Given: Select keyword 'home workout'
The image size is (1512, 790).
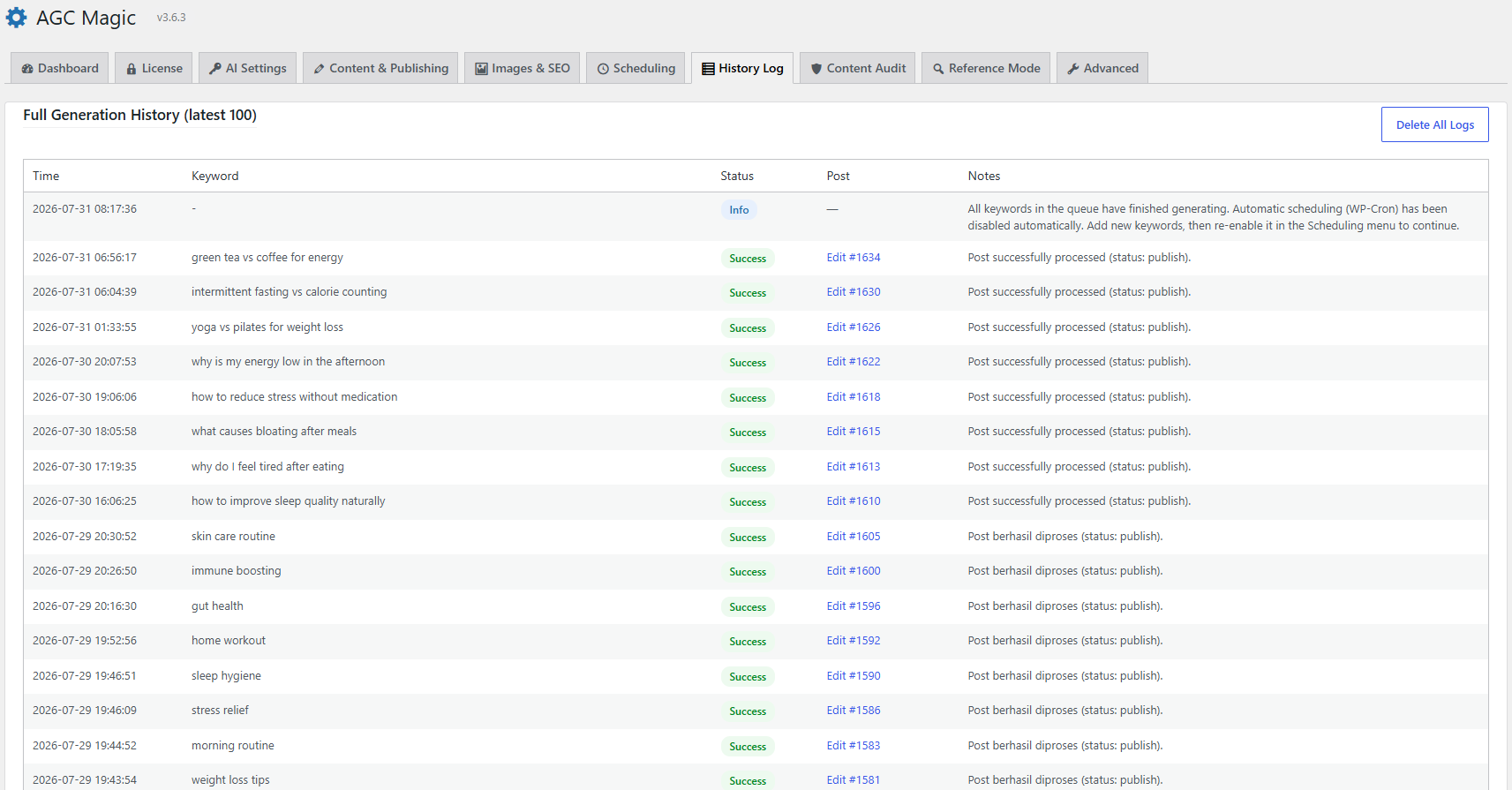Looking at the screenshot, I should pyautogui.click(x=228, y=641).
